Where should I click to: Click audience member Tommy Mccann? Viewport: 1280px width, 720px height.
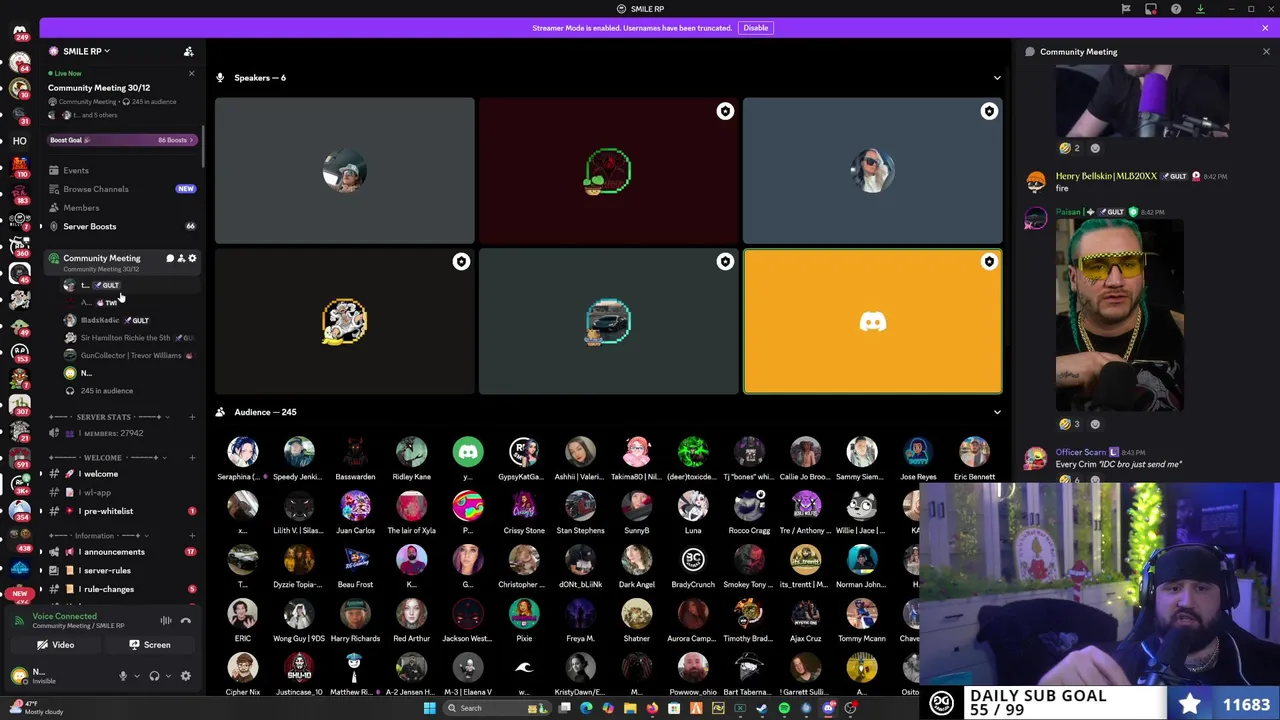point(861,620)
